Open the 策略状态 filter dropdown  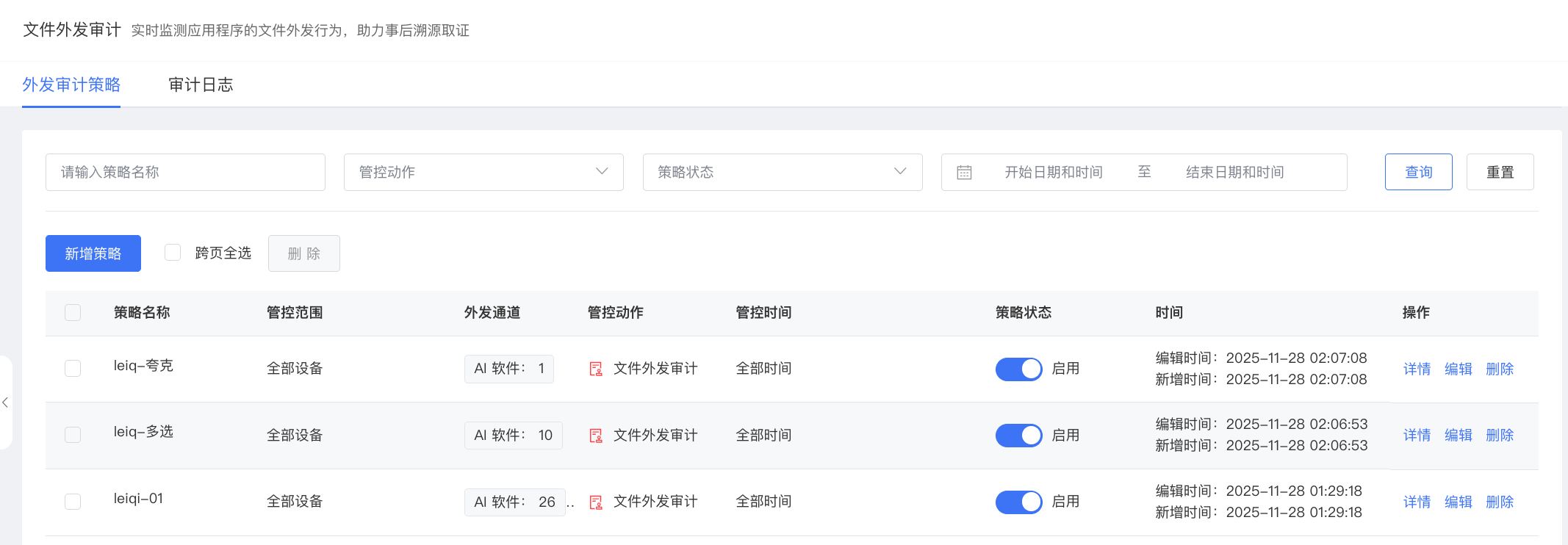click(782, 172)
